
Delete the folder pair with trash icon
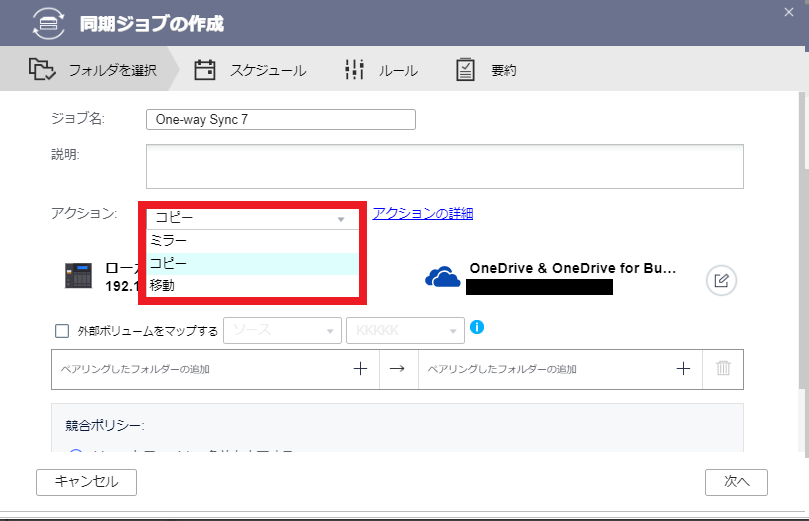coord(723,368)
